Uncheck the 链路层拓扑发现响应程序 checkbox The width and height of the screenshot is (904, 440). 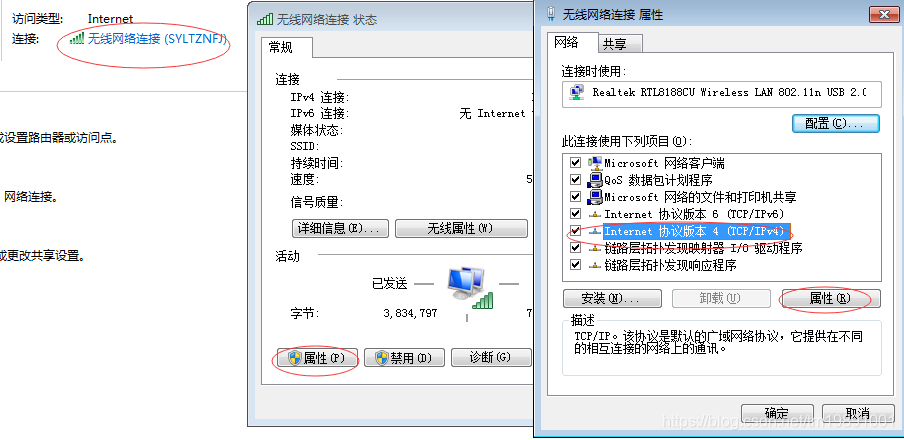tap(575, 265)
